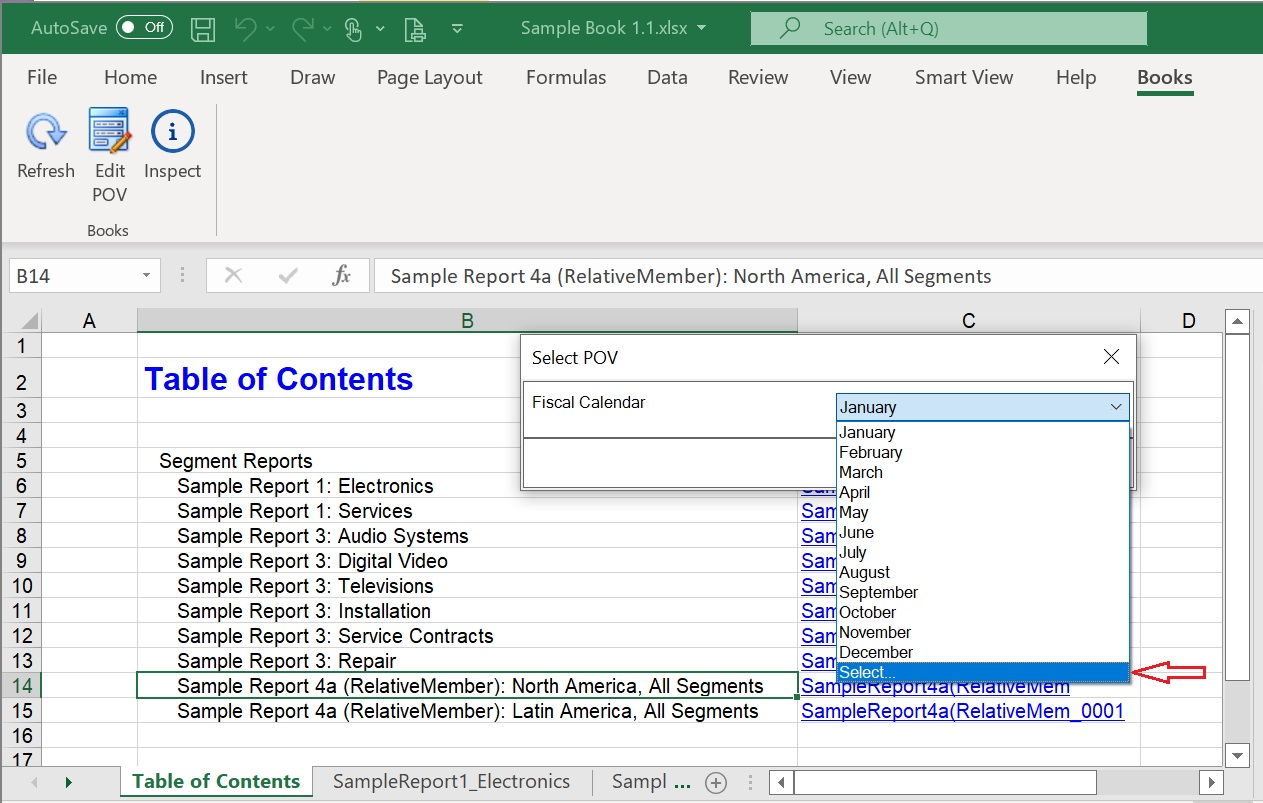Click the Refresh icon in Books ribbon
The height and width of the screenshot is (803, 1263).
(45, 132)
